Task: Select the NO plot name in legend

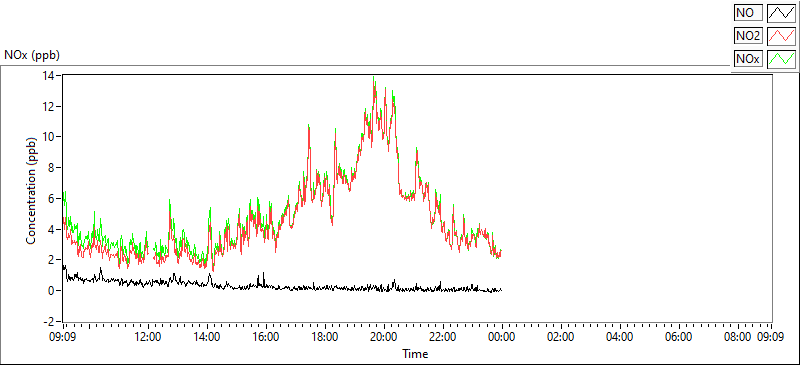Action: (748, 13)
